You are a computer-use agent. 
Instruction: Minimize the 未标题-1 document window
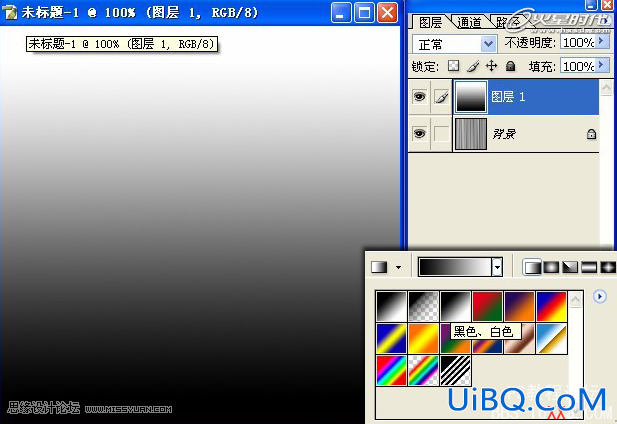pyautogui.click(x=341, y=13)
